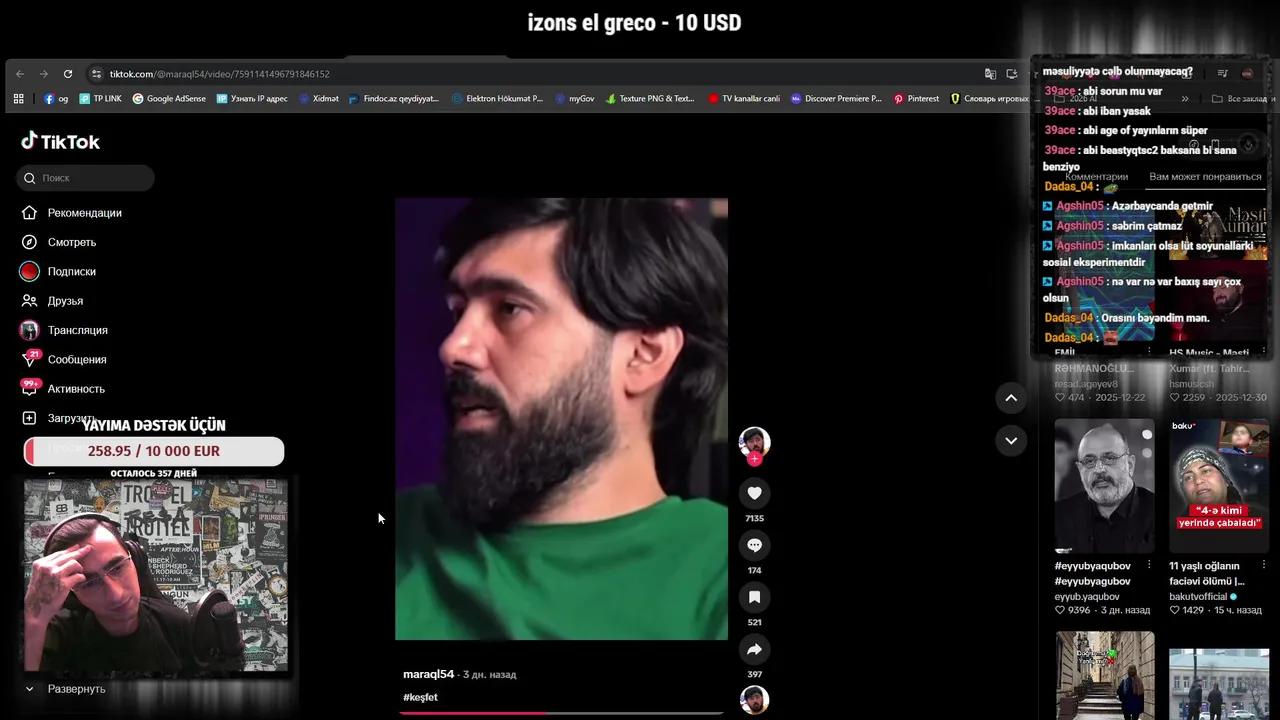This screenshot has height=720, width=1280.
Task: Open the Discover Premiere P... bookmark
Action: 836,99
